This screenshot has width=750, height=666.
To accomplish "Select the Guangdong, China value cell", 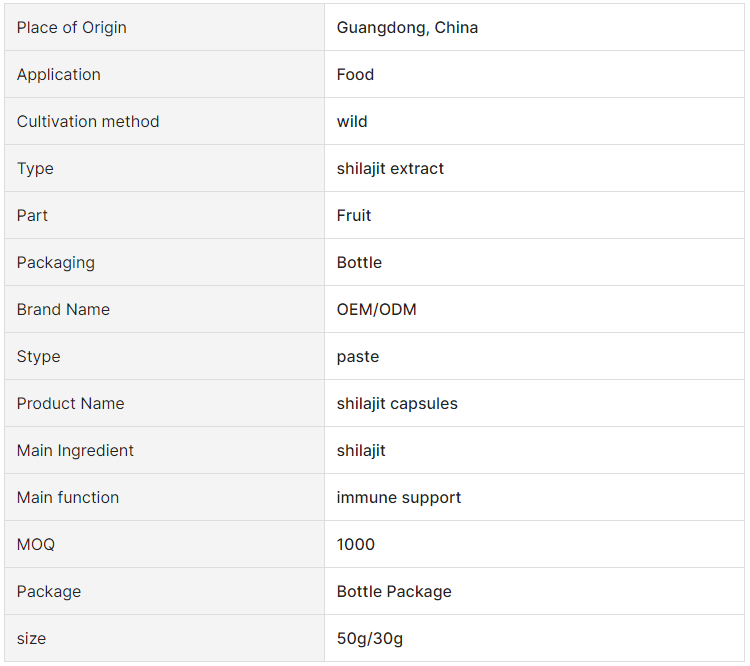I will [534, 27].
